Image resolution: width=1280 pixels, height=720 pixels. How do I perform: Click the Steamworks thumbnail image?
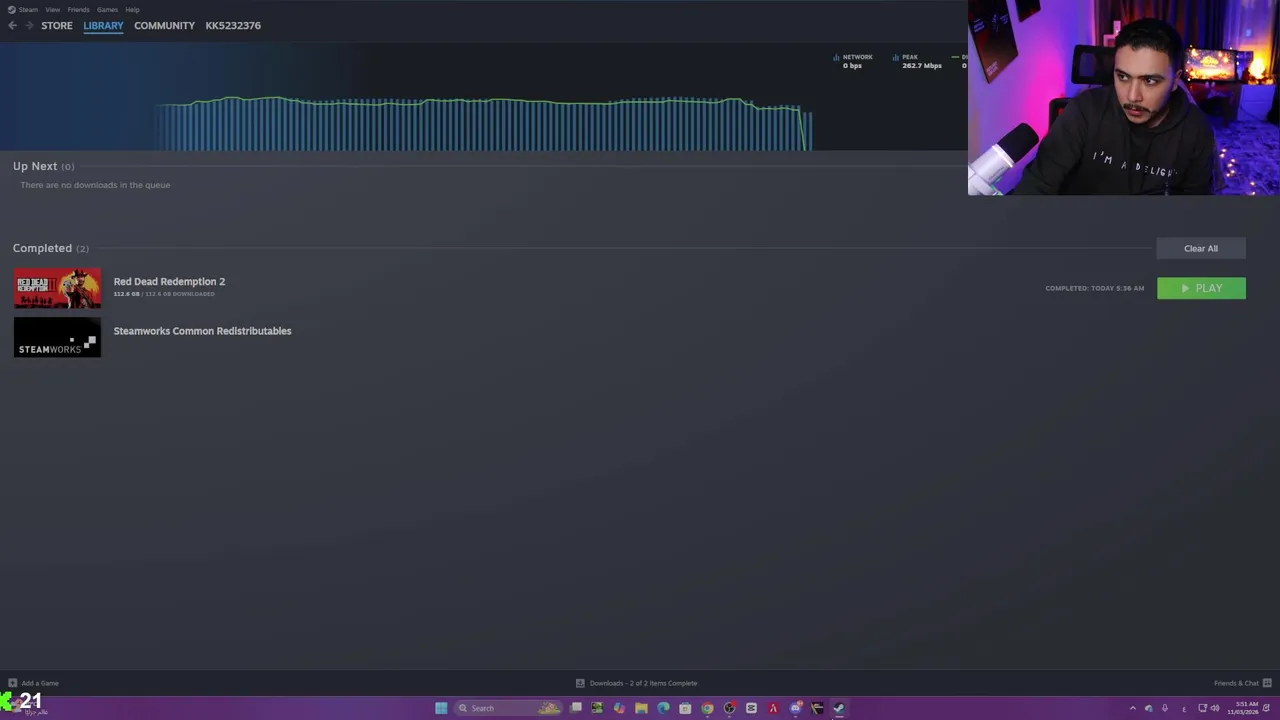[x=57, y=338]
